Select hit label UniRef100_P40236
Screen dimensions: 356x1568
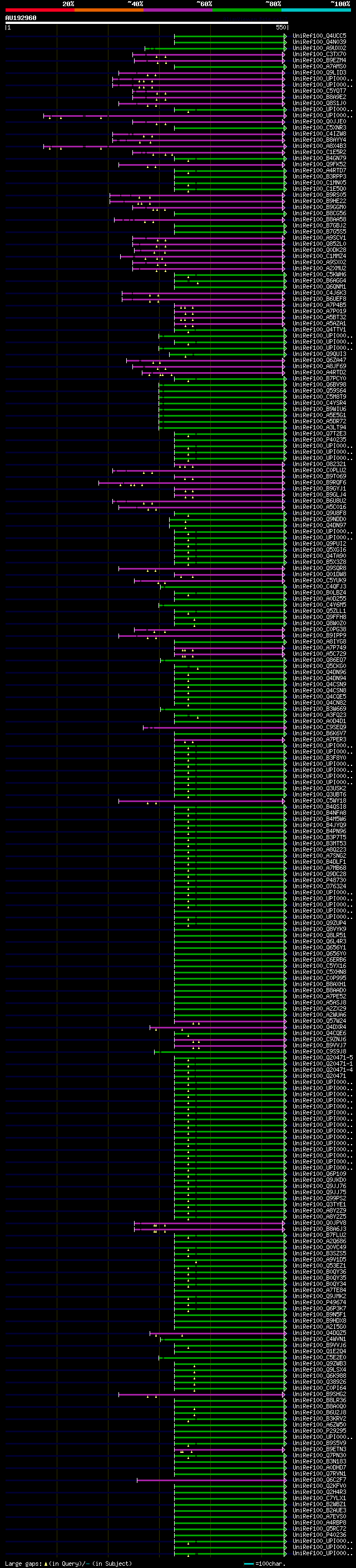click(x=319, y=1535)
